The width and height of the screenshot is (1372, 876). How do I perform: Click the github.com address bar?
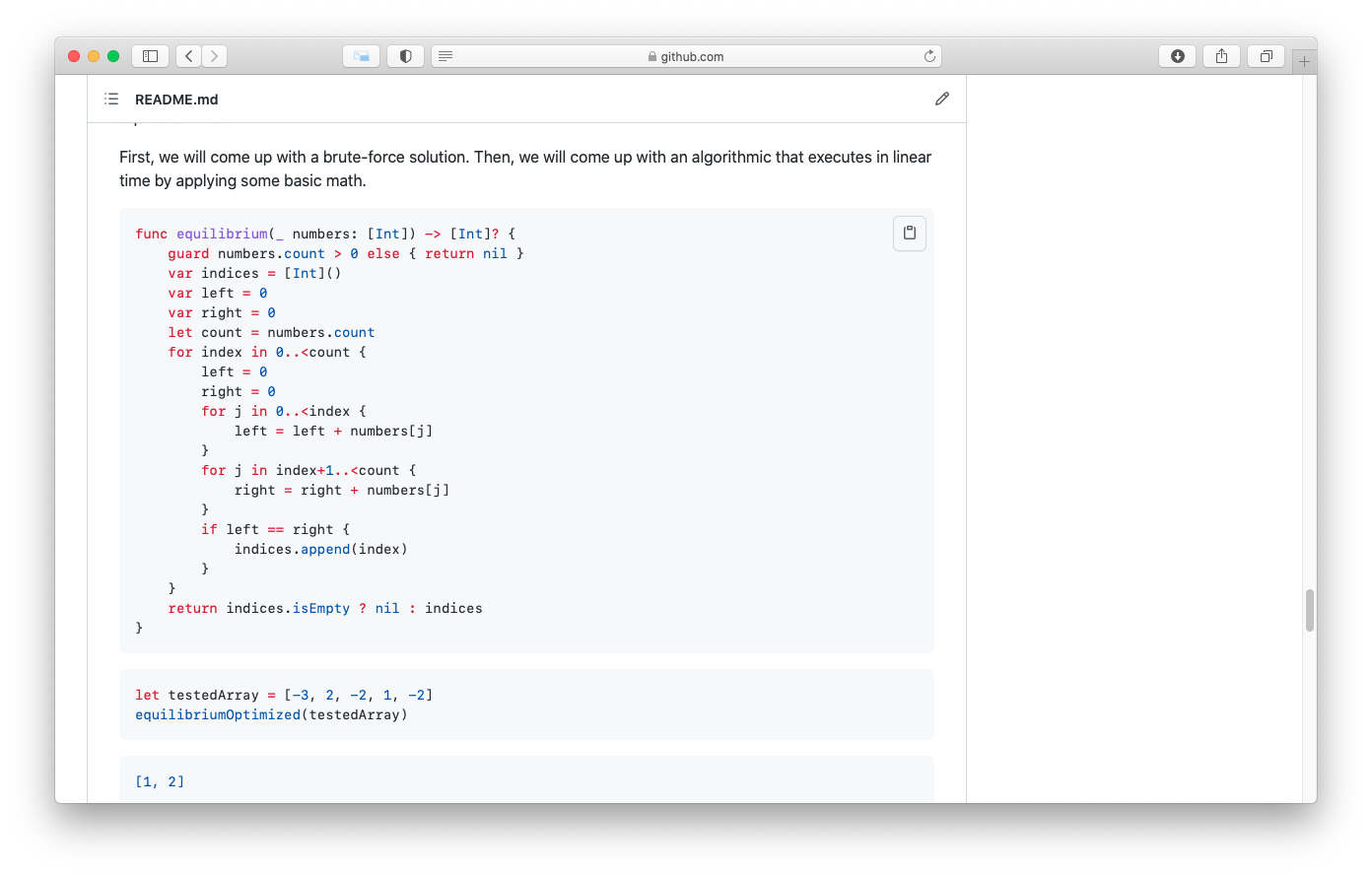click(x=686, y=56)
